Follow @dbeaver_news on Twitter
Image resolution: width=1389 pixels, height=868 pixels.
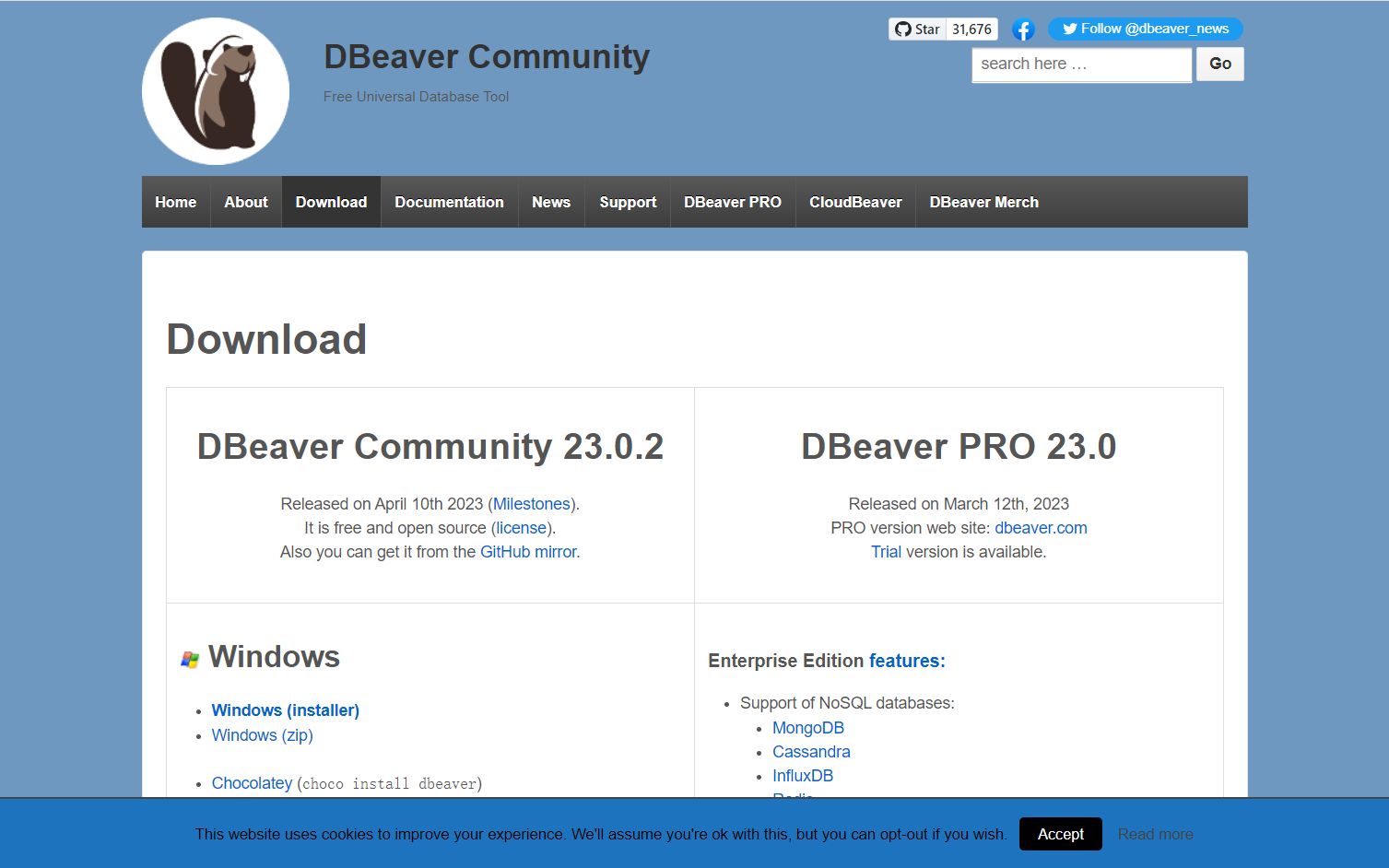(1145, 29)
